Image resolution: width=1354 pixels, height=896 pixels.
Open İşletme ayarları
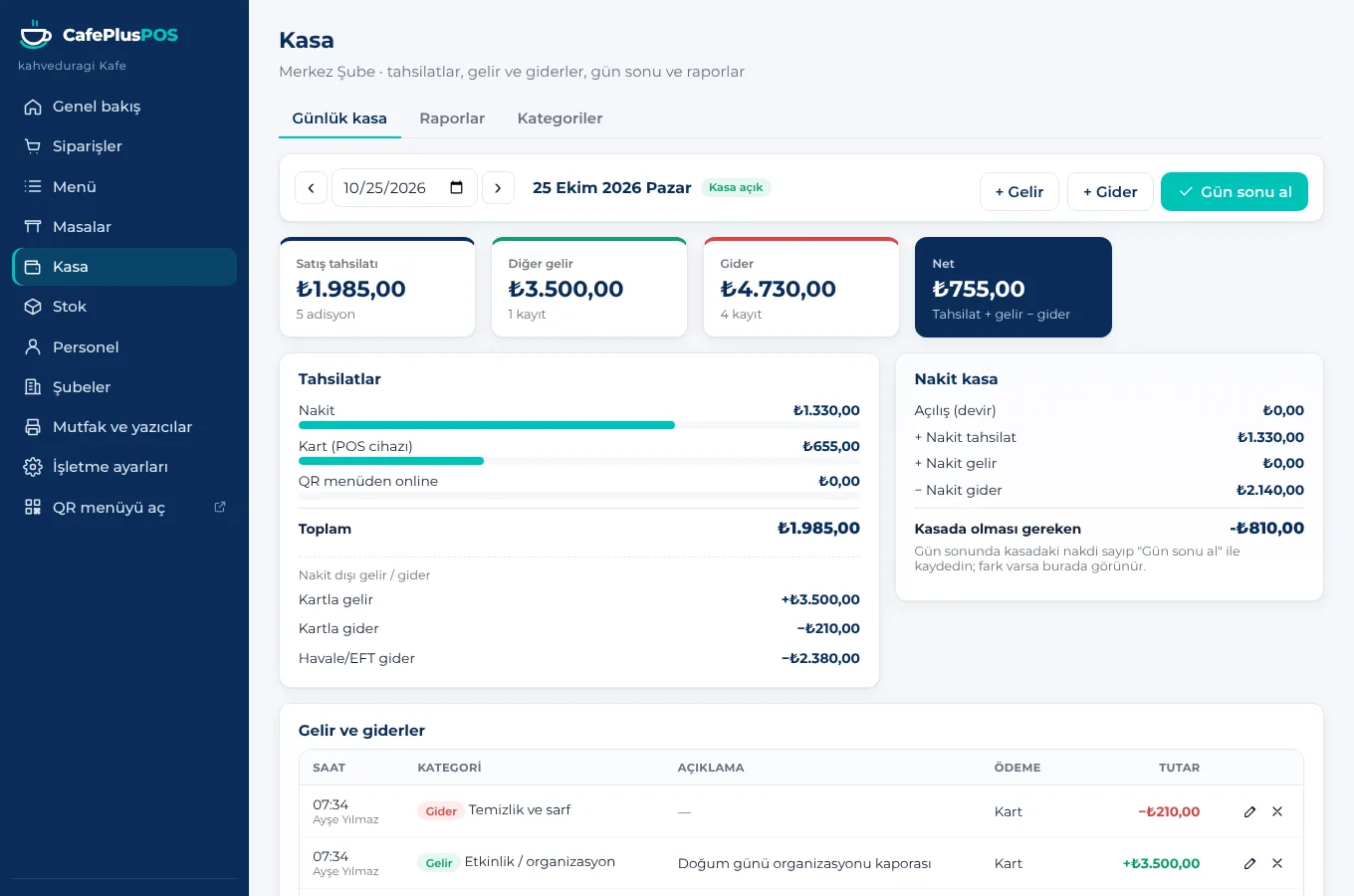pos(124,467)
